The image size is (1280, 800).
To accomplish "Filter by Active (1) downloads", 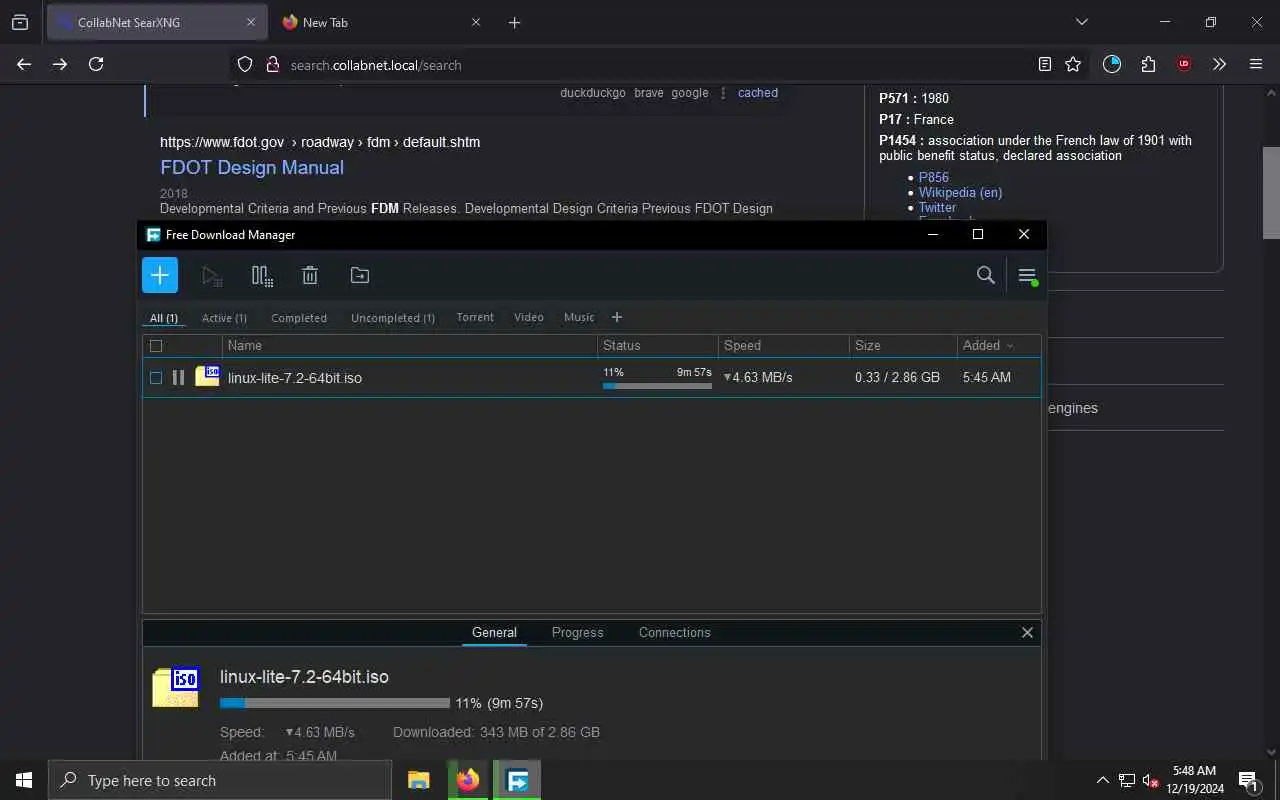I will coord(224,318).
